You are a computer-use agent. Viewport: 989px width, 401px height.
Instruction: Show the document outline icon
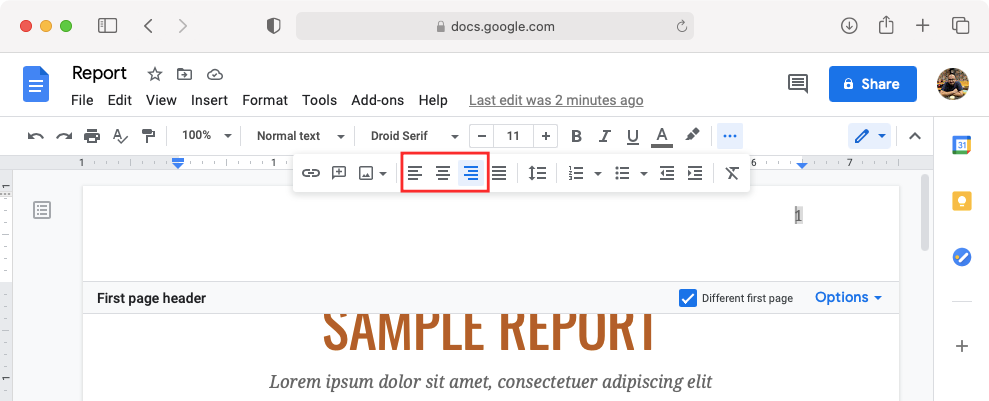[x=42, y=209]
